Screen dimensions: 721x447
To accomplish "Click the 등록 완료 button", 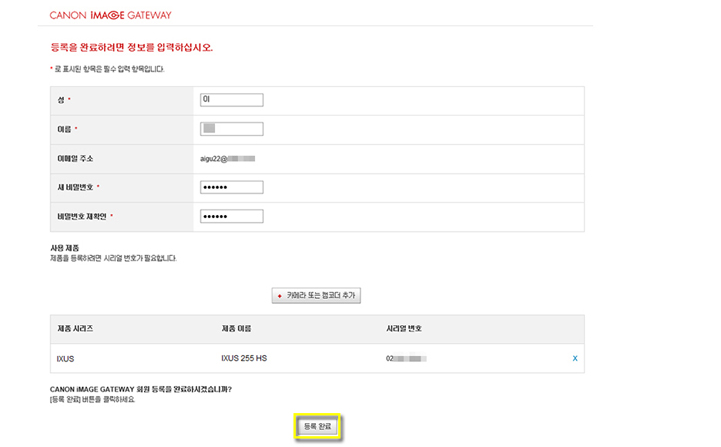I will 317,426.
